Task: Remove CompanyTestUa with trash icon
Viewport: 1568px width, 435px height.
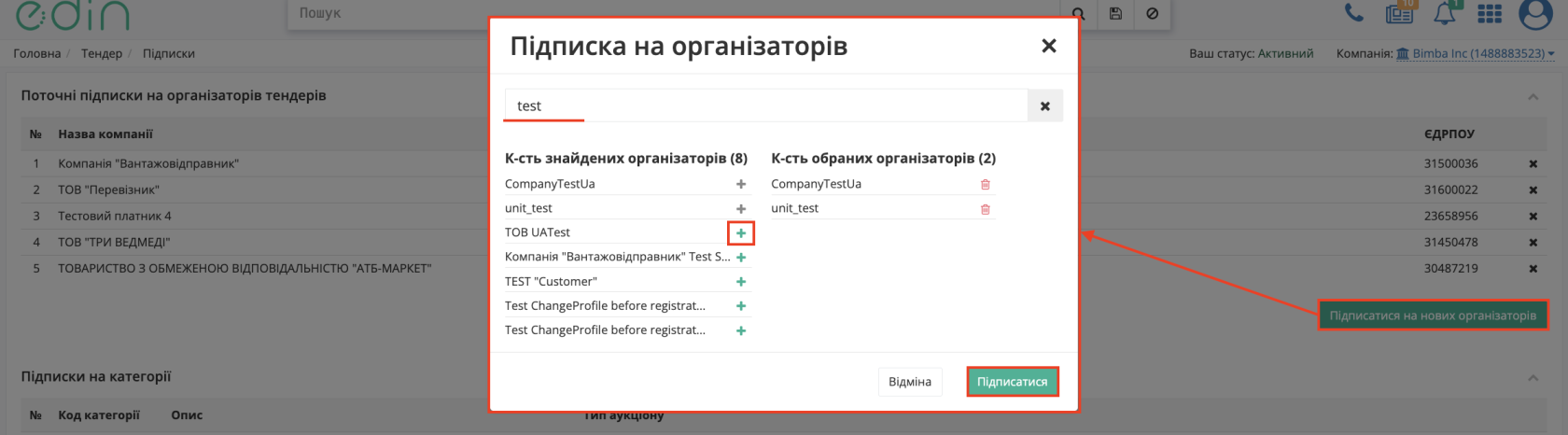Action: coord(985,185)
